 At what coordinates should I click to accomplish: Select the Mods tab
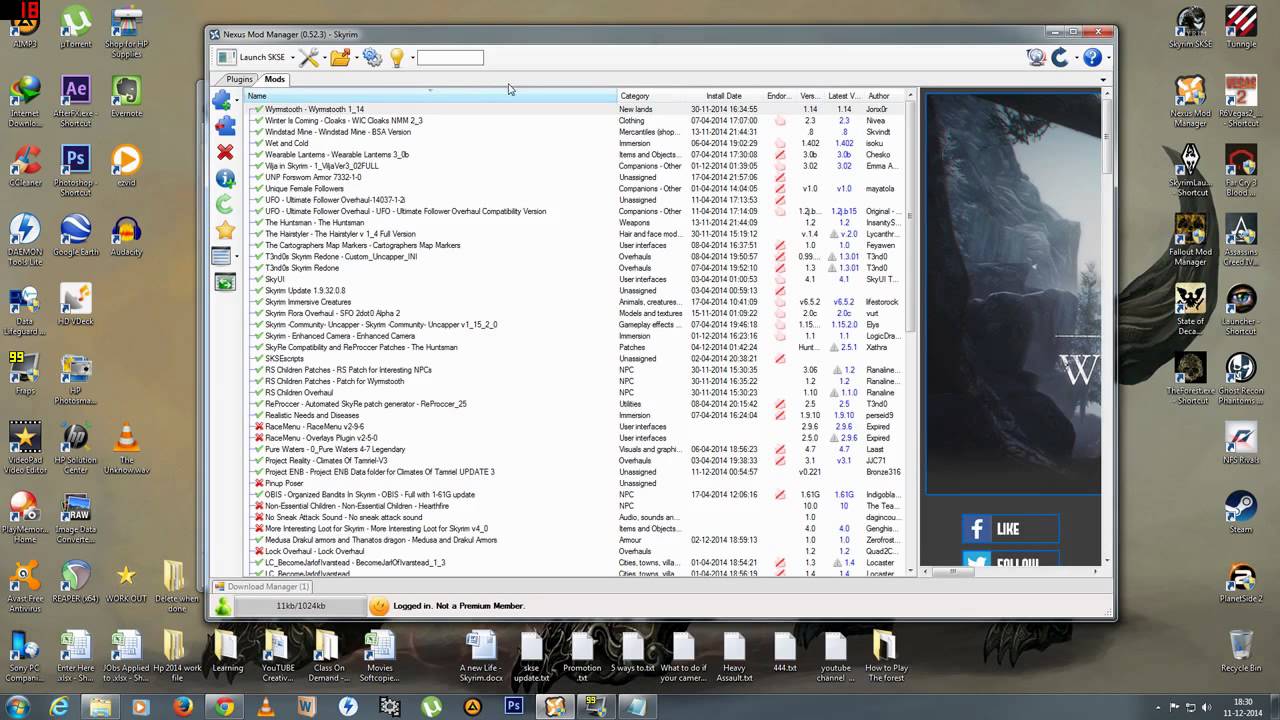274,79
